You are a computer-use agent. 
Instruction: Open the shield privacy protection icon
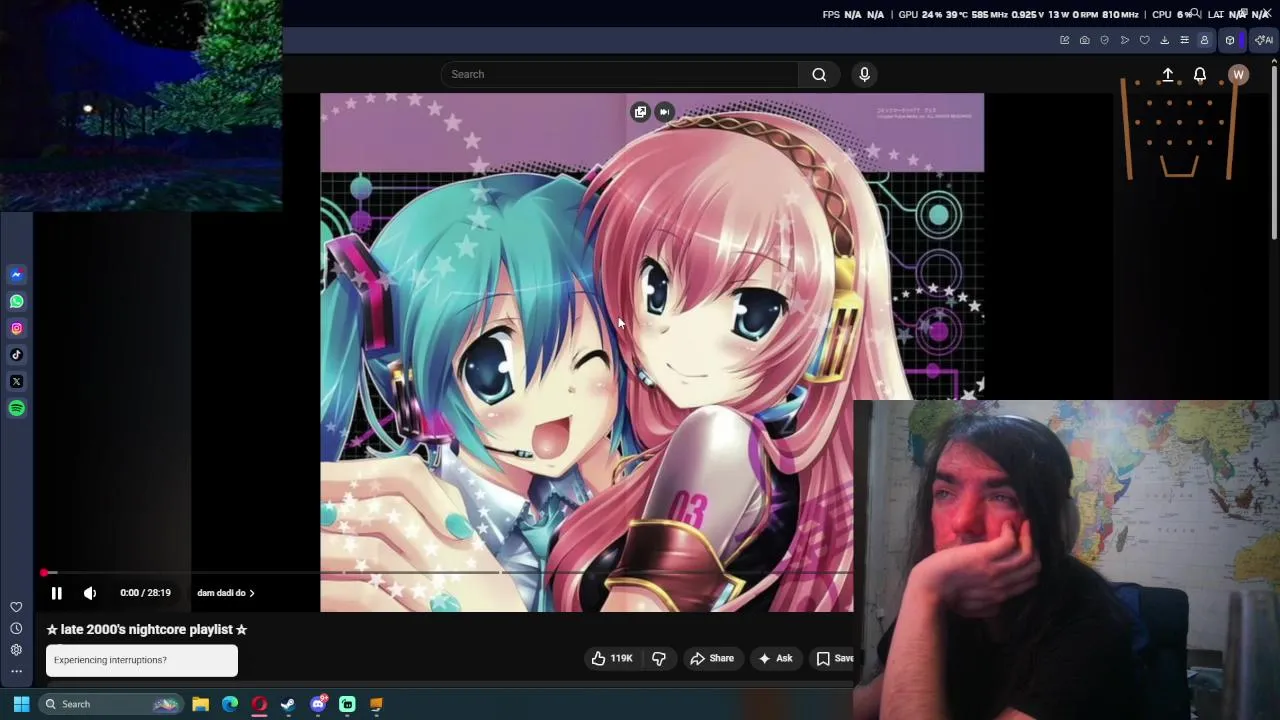point(1104,40)
